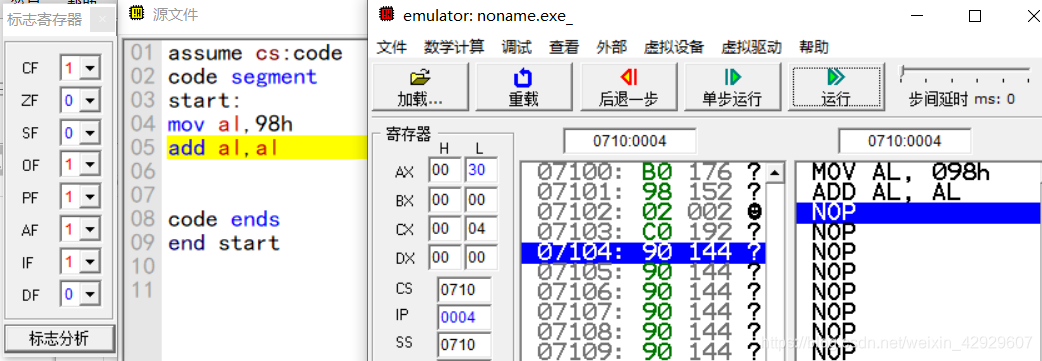This screenshot has width=1042, height=361.
Task: Click source line 'code segment'
Action: [x=243, y=77]
